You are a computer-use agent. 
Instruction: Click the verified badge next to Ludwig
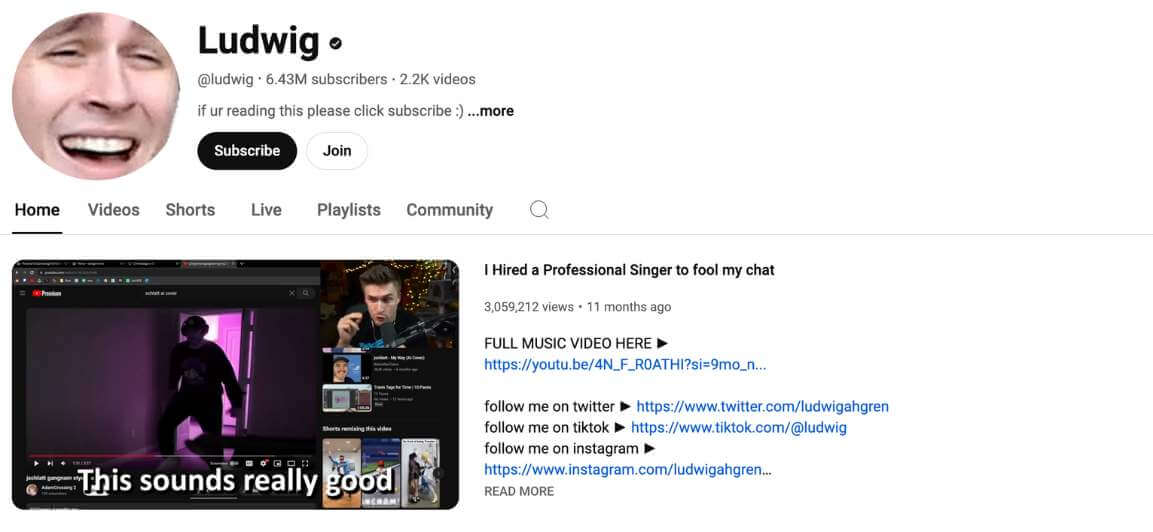pyautogui.click(x=335, y=43)
